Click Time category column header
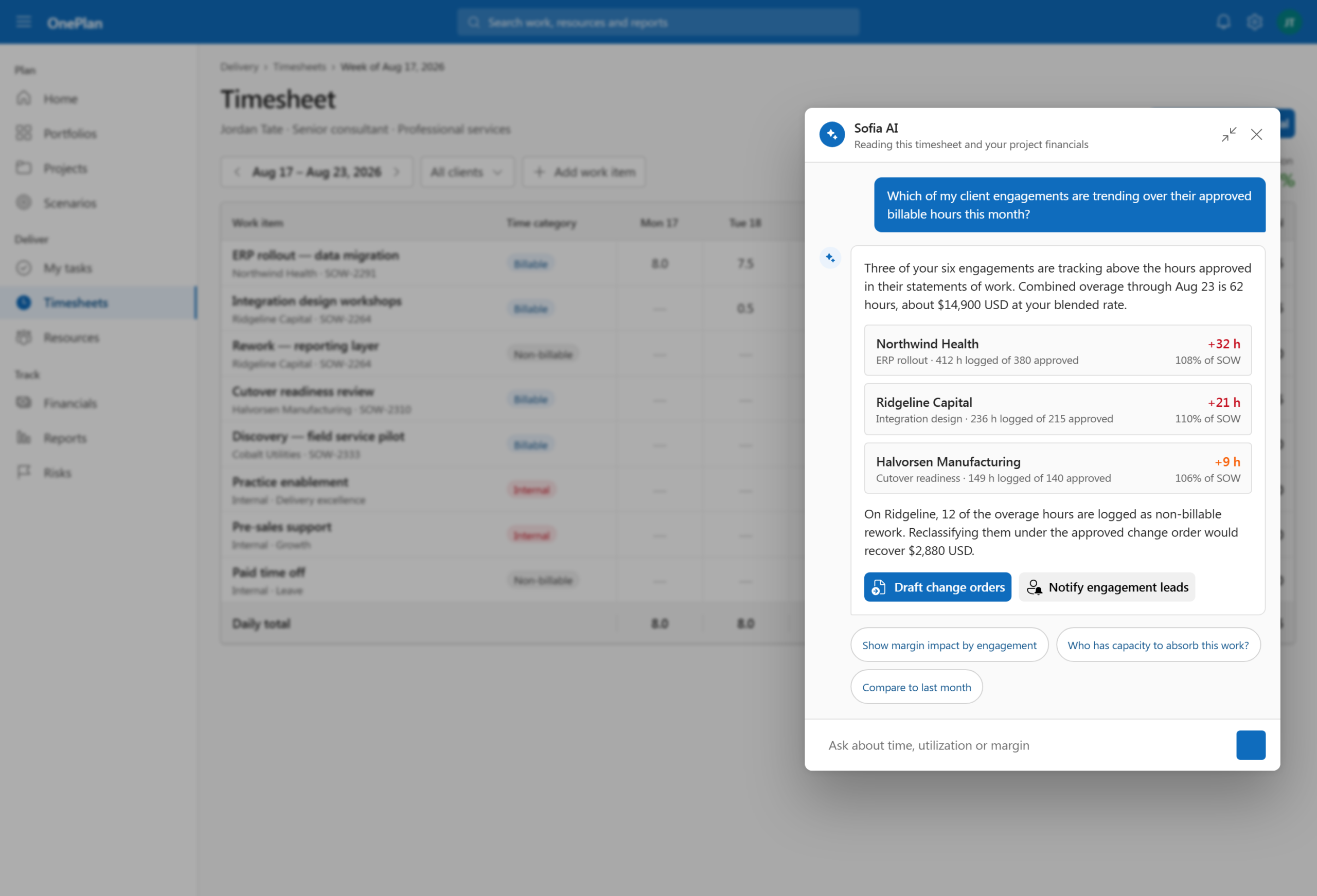This screenshot has width=1317, height=896. [541, 223]
